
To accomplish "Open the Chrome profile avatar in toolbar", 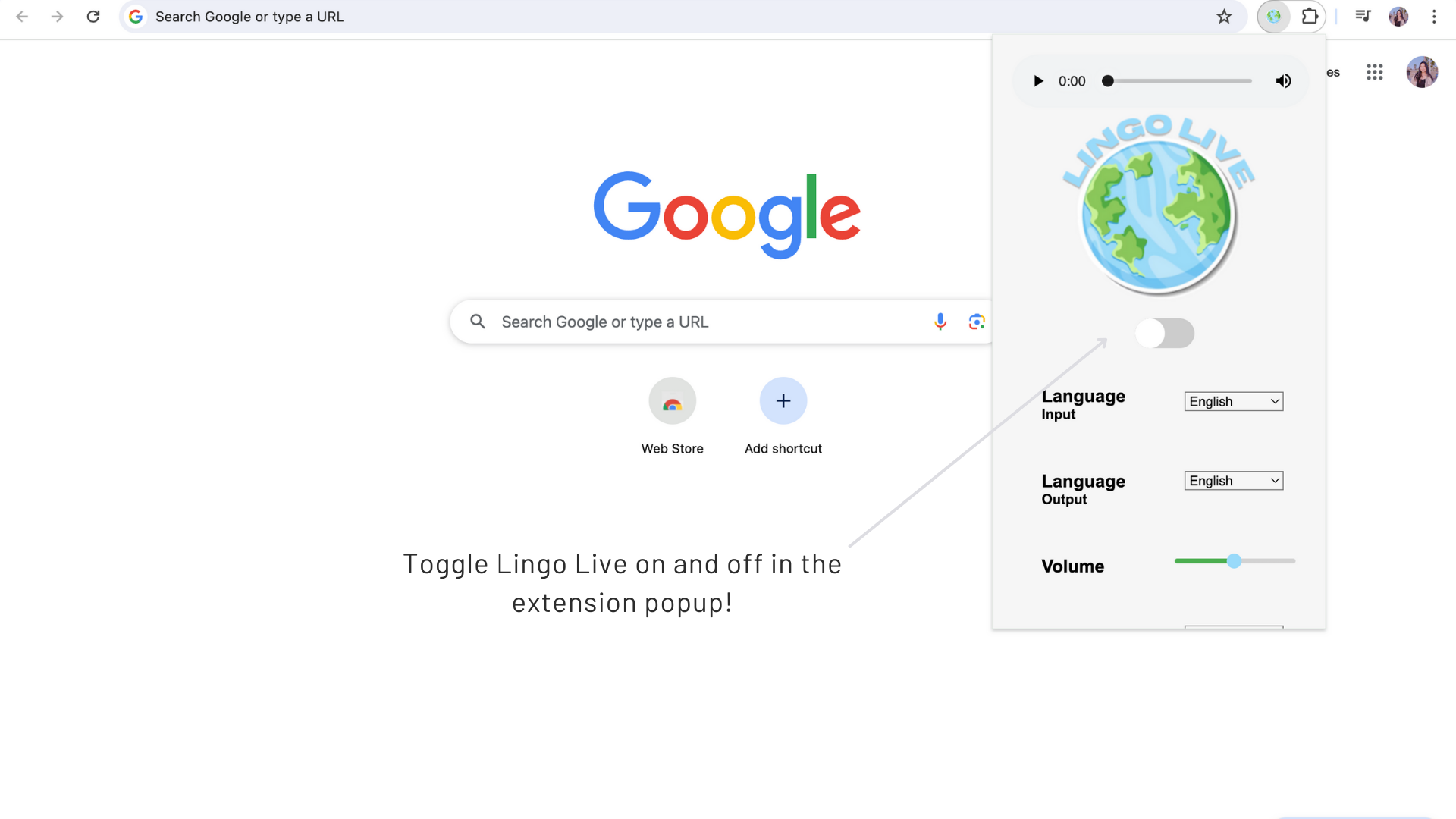I will point(1398,17).
